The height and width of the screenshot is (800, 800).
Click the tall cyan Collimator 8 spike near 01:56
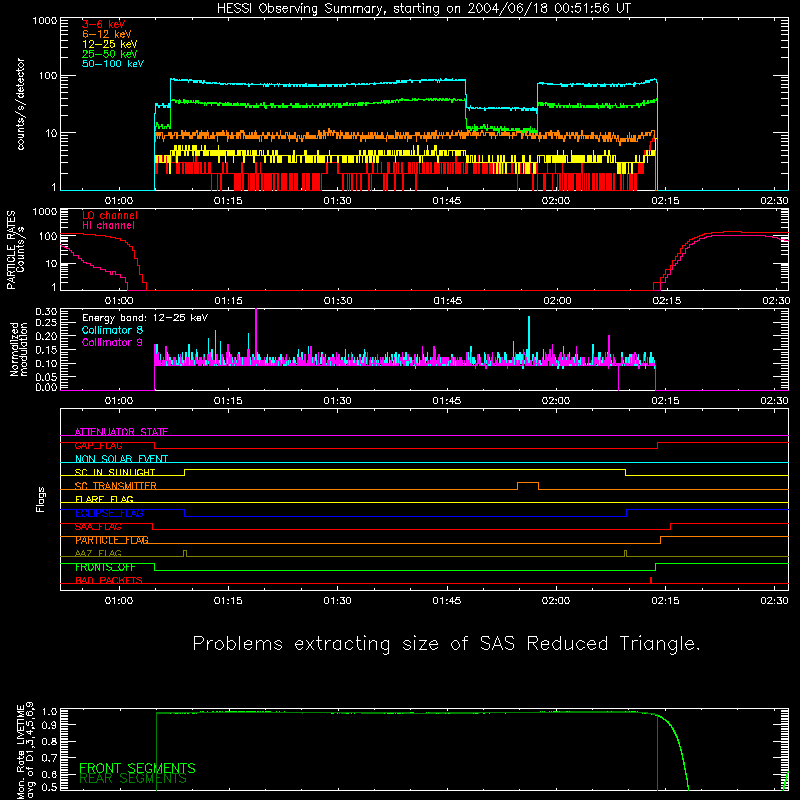[x=529, y=337]
